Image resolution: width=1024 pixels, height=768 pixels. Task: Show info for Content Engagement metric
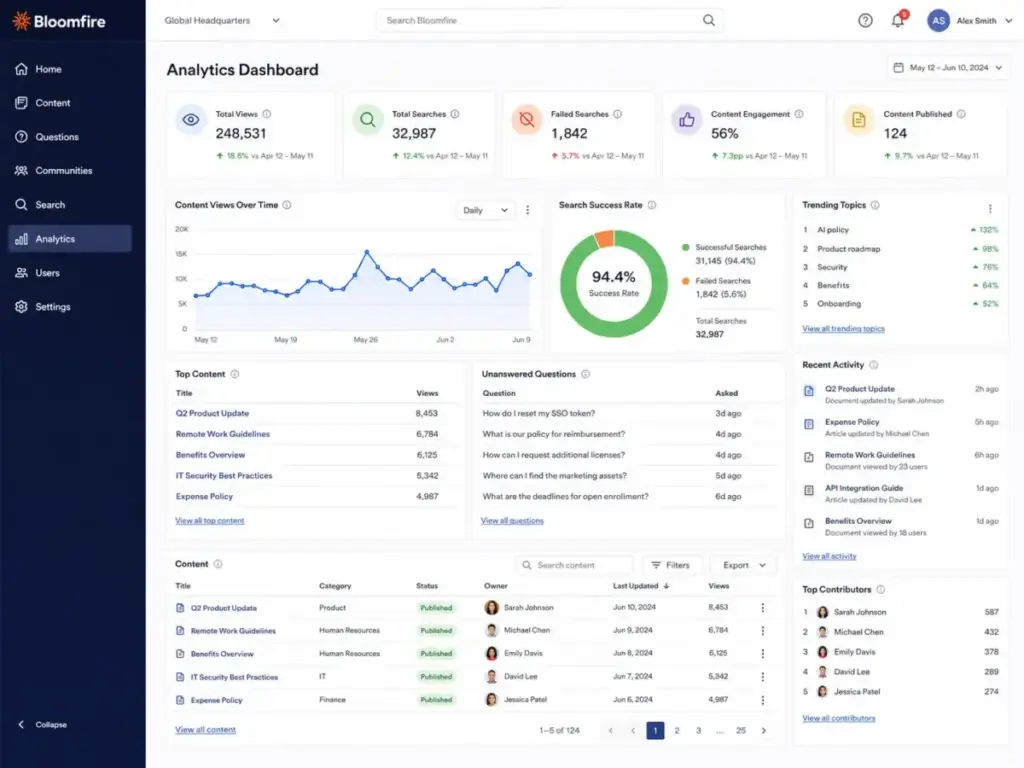(799, 114)
